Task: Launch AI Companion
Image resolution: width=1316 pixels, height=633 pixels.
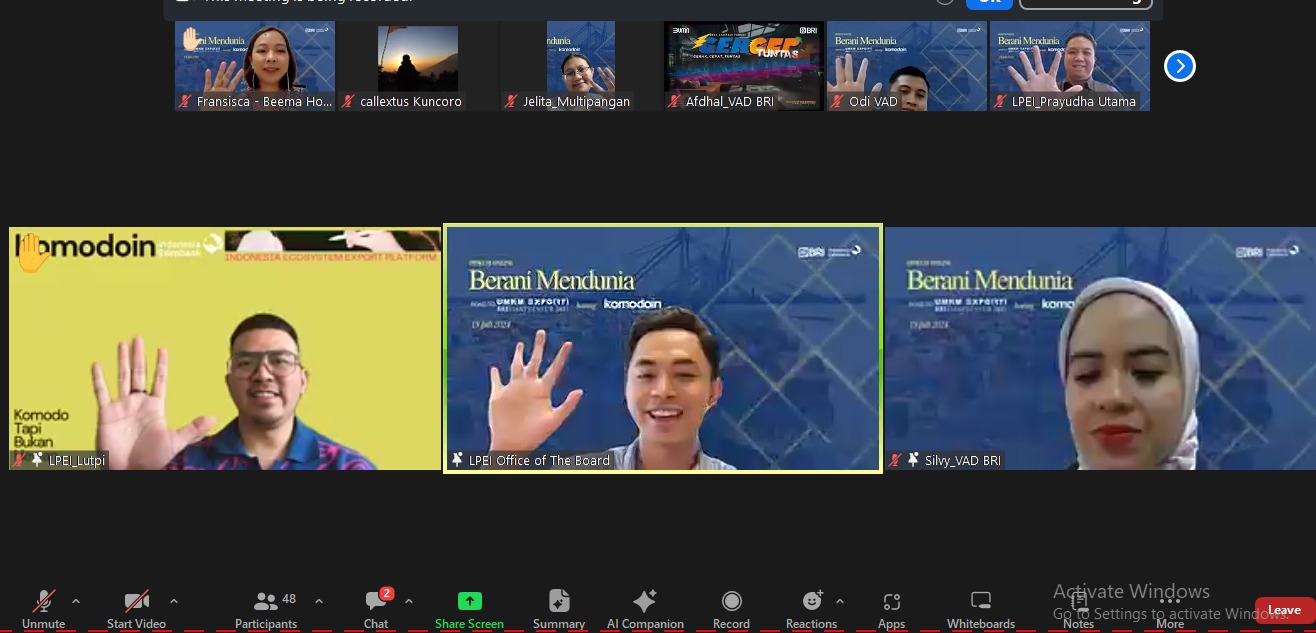Action: (645, 607)
